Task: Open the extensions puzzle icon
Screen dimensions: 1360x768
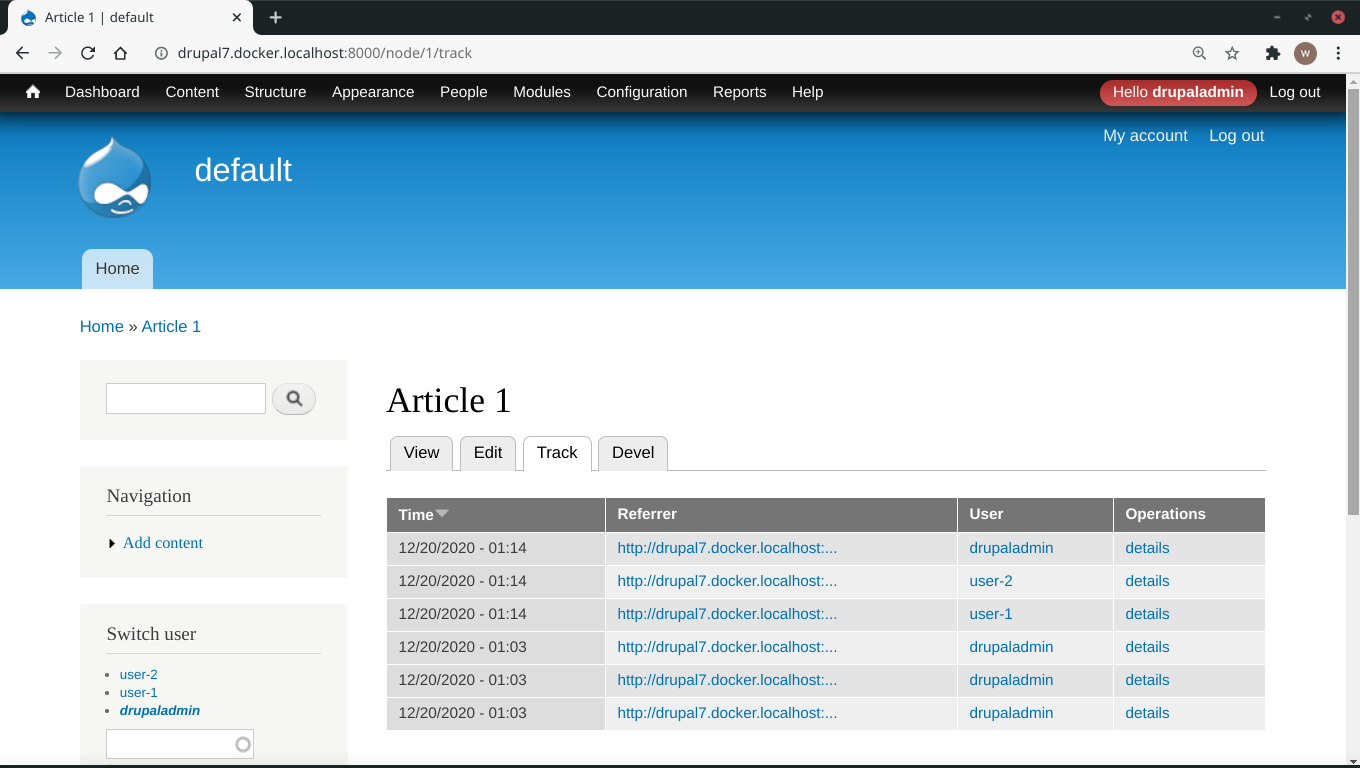Action: tap(1272, 53)
